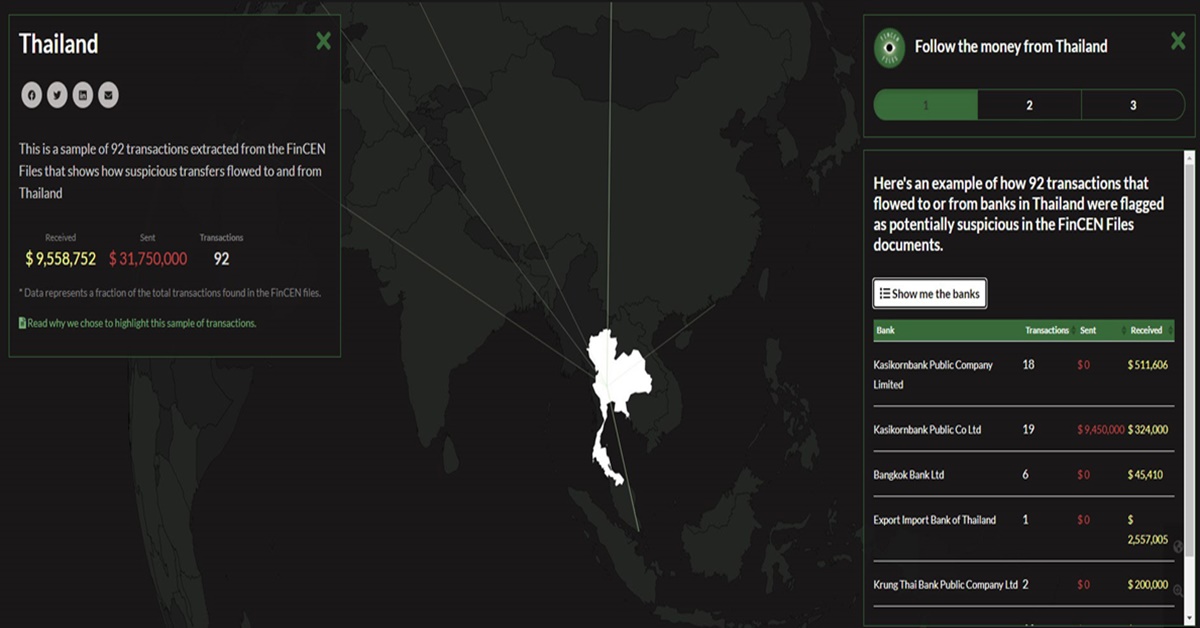Click the $31,750,000 total sent figure

coord(148,259)
